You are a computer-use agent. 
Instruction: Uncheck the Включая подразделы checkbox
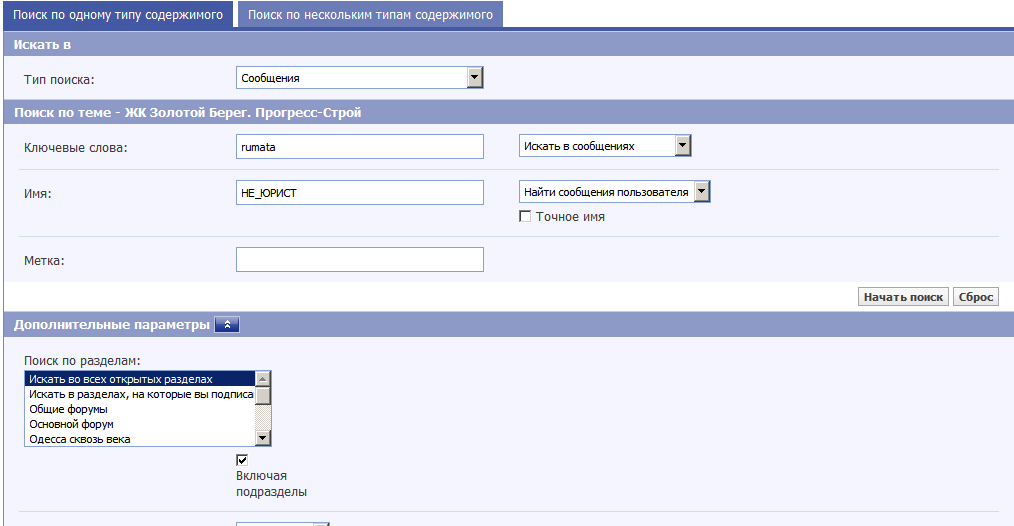click(x=242, y=460)
